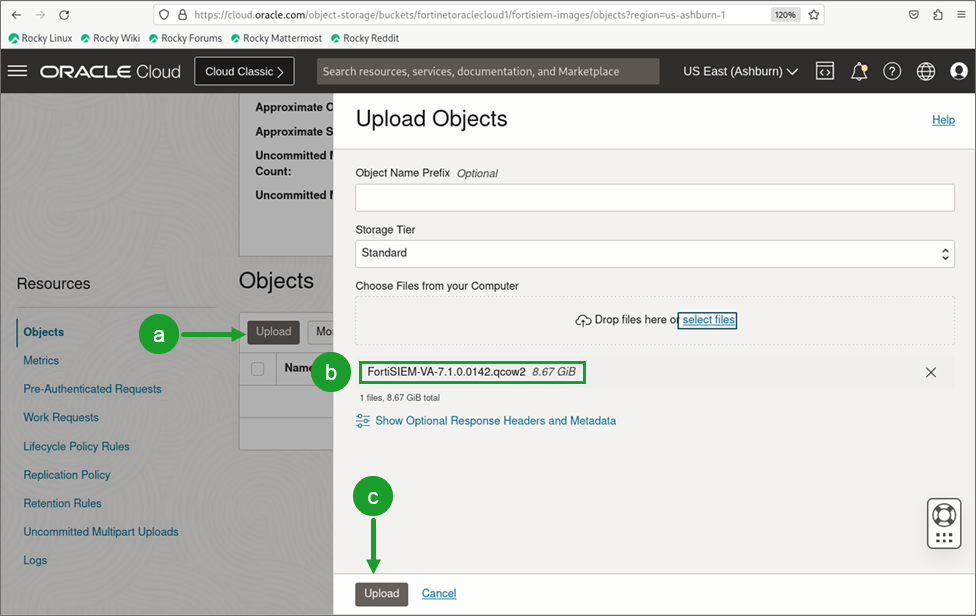The image size is (976, 616).
Task: Open the US East (Ashburn) region dropdown
Action: [x=739, y=71]
